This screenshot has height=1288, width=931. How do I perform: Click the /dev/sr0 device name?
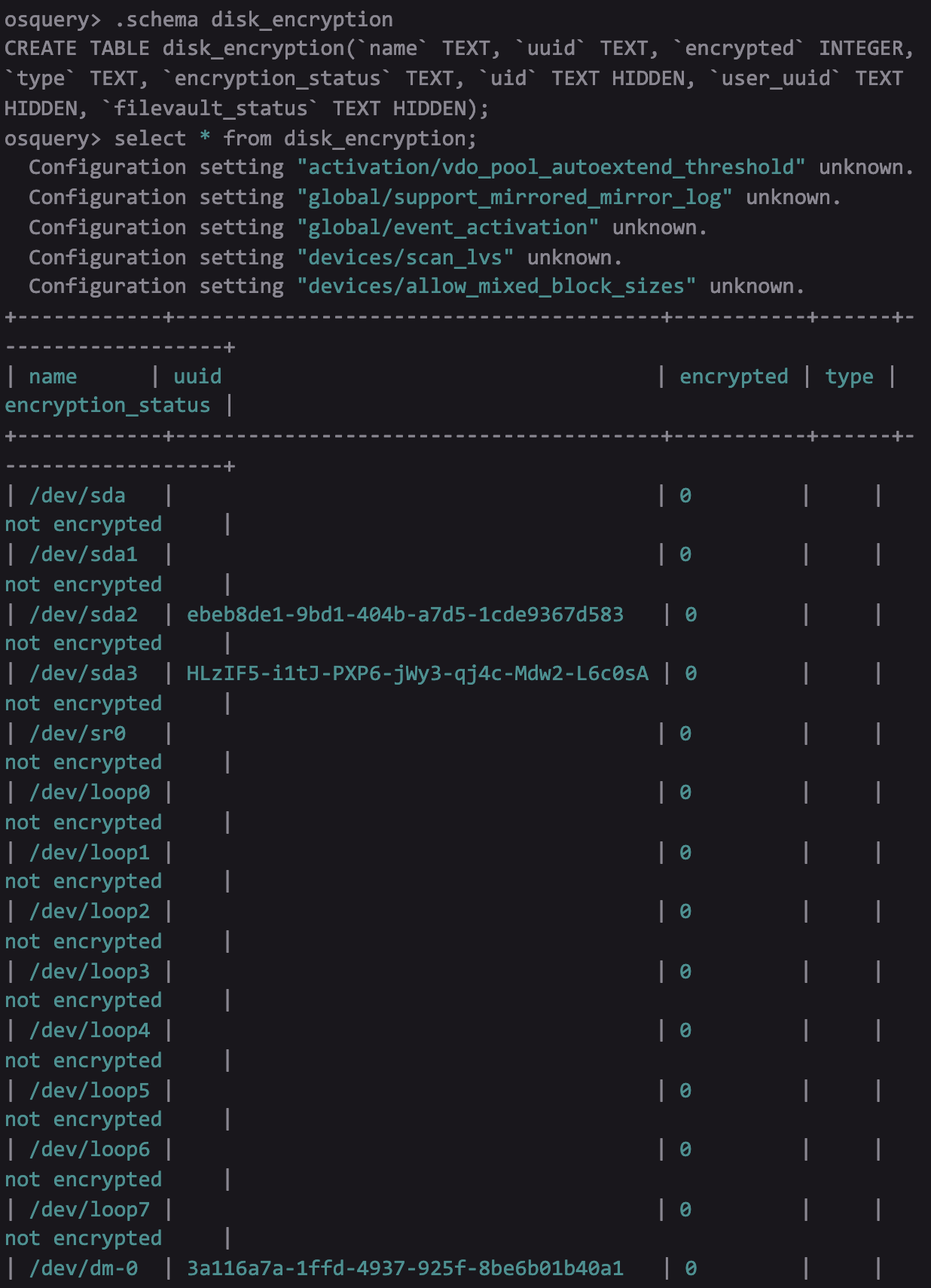click(x=78, y=734)
